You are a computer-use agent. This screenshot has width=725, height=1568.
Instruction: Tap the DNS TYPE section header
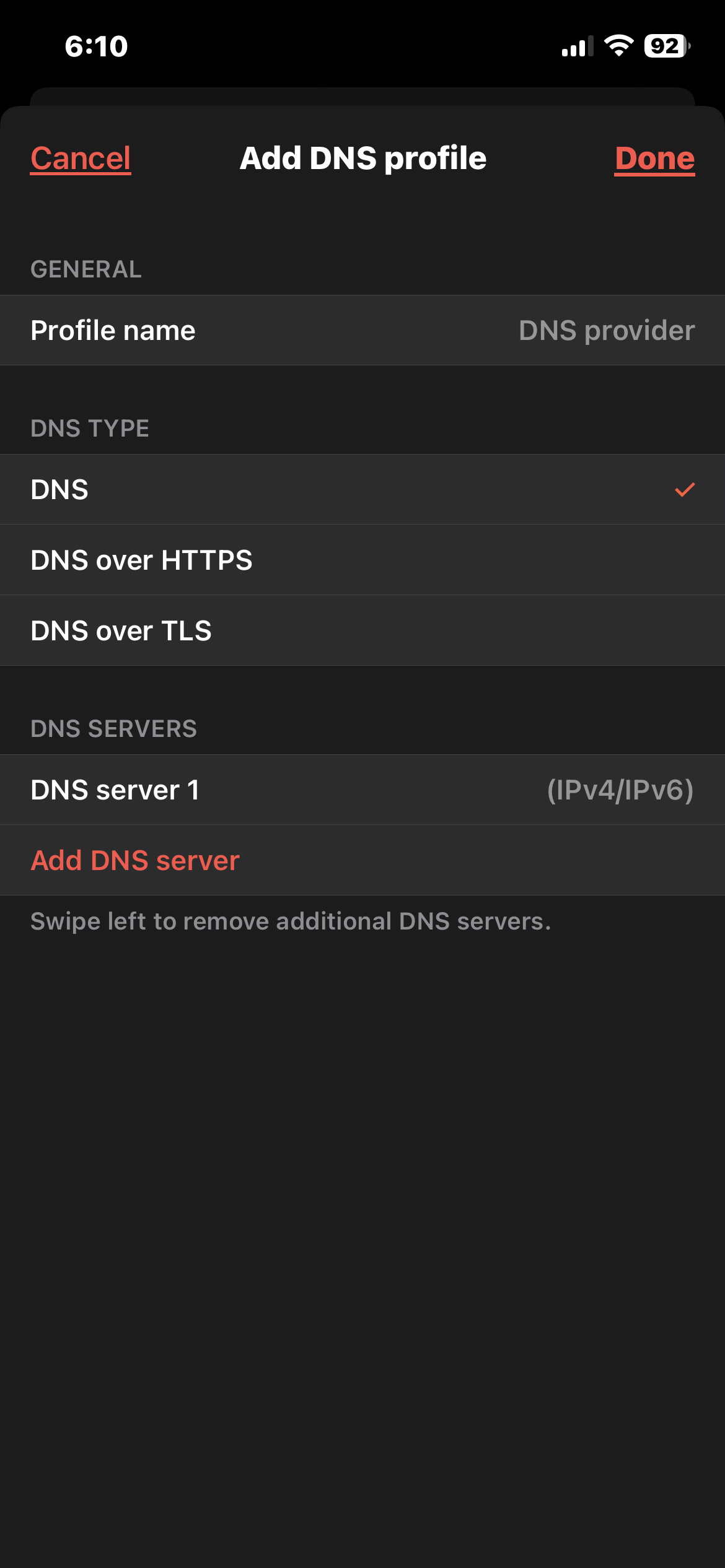pos(90,429)
